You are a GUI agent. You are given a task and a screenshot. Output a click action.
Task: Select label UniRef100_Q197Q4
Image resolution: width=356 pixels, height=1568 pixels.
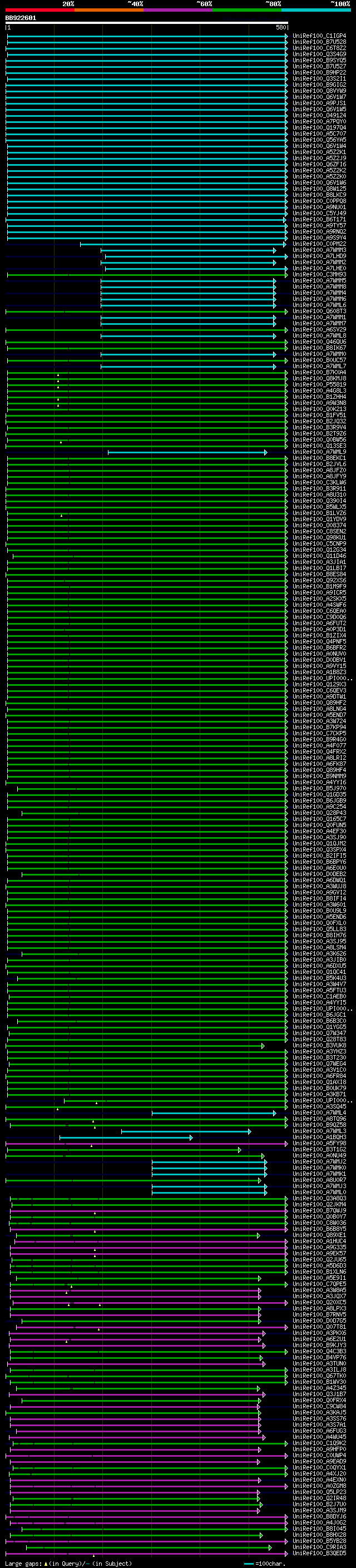click(x=319, y=128)
